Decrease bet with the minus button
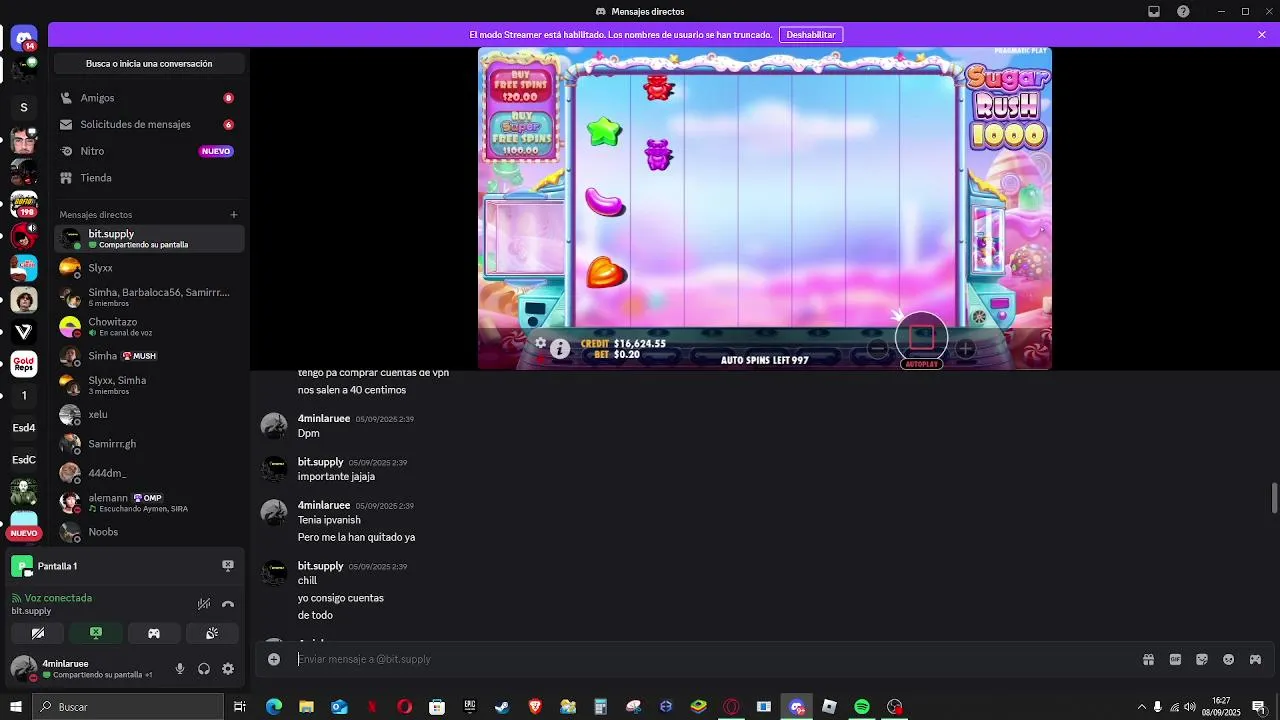This screenshot has width=1280, height=720. (877, 349)
